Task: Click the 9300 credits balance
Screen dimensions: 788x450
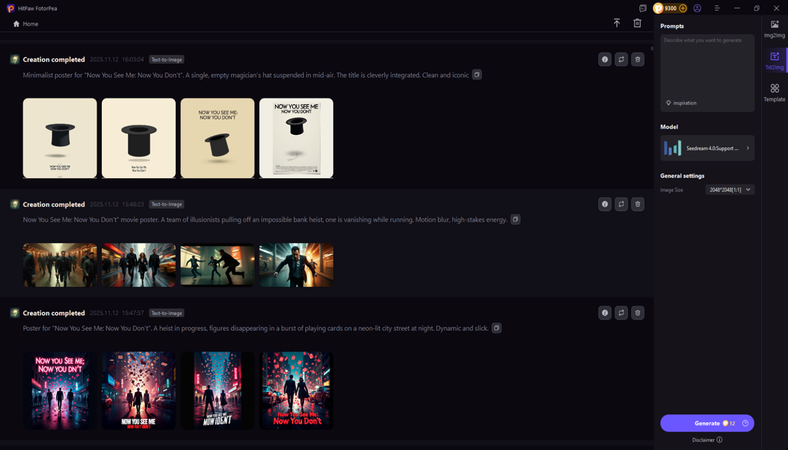Action: click(671, 8)
